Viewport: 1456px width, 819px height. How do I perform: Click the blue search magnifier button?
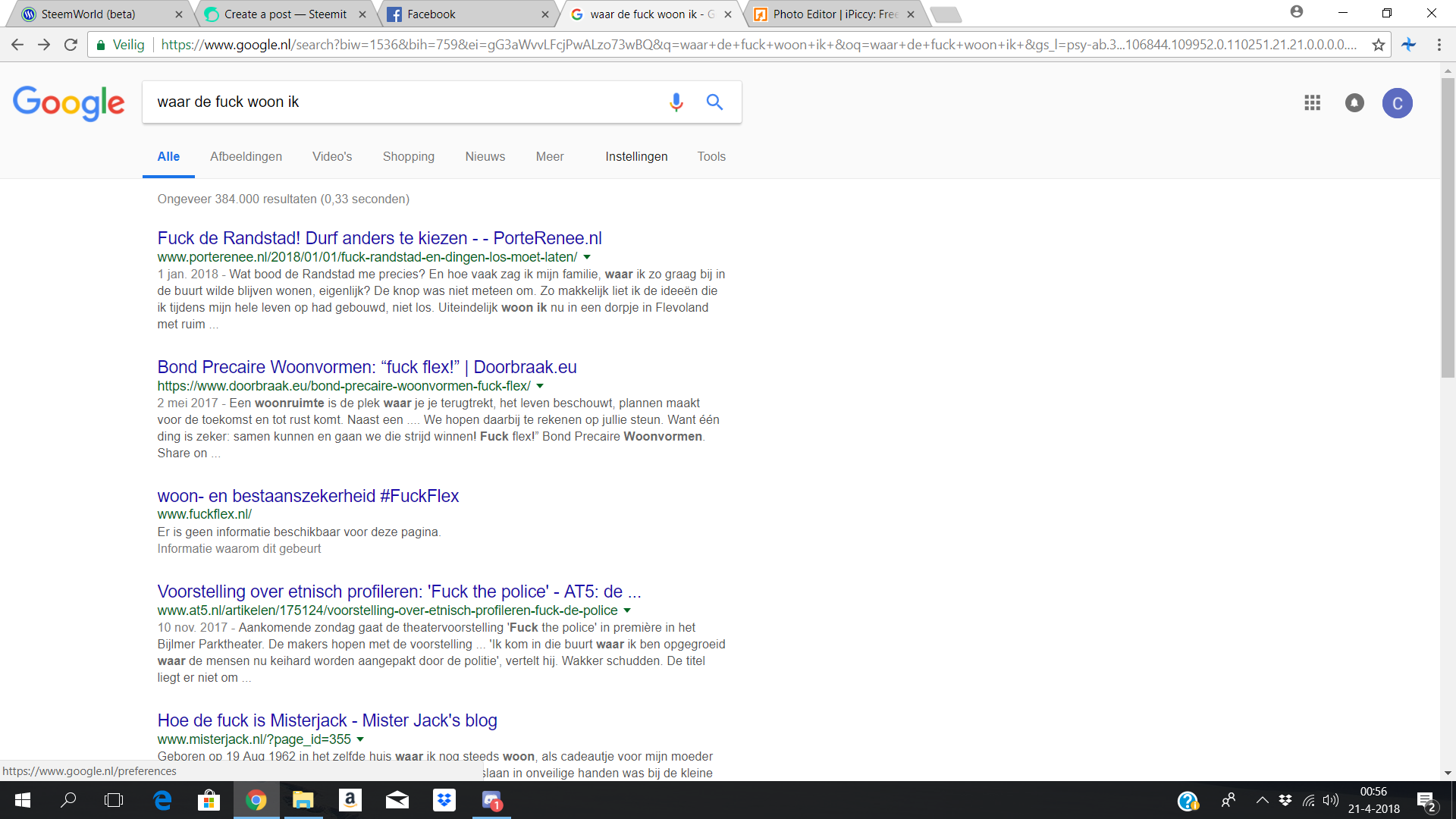714,102
